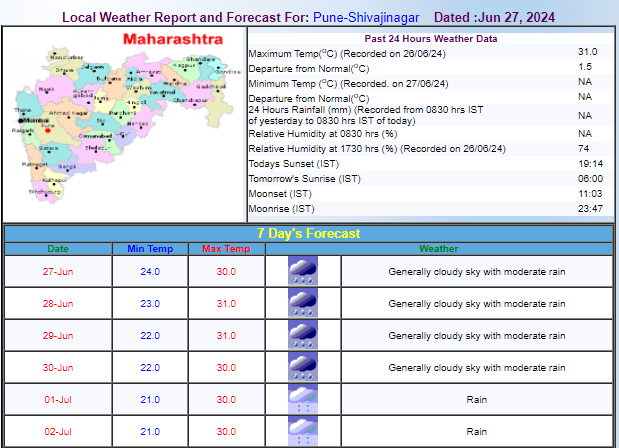This screenshot has width=619, height=448.
Task: Click the 29-Jun moderate rain weather icon
Action: [303, 335]
